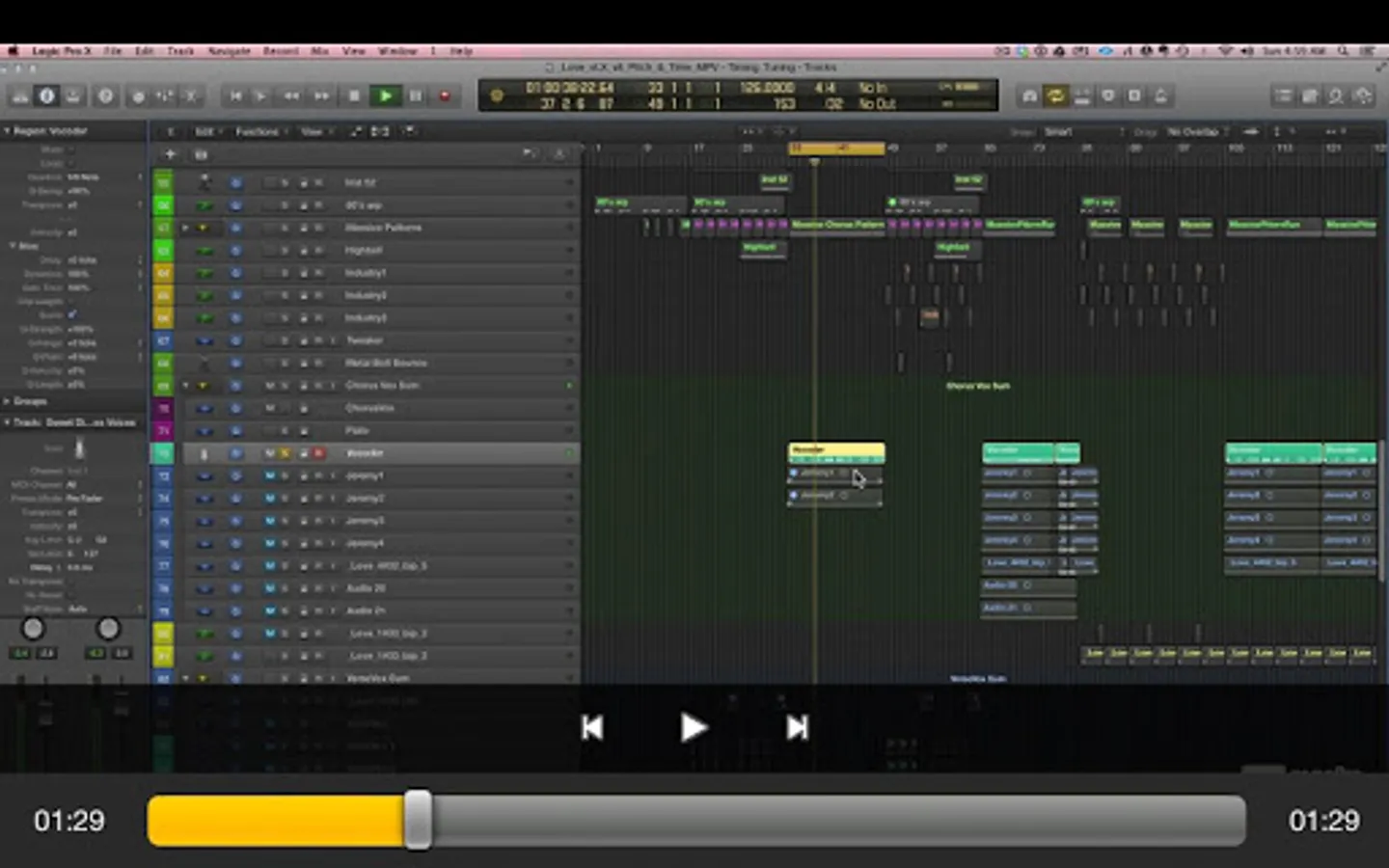
Task: Expand the Groups inspector section
Action: (7, 401)
